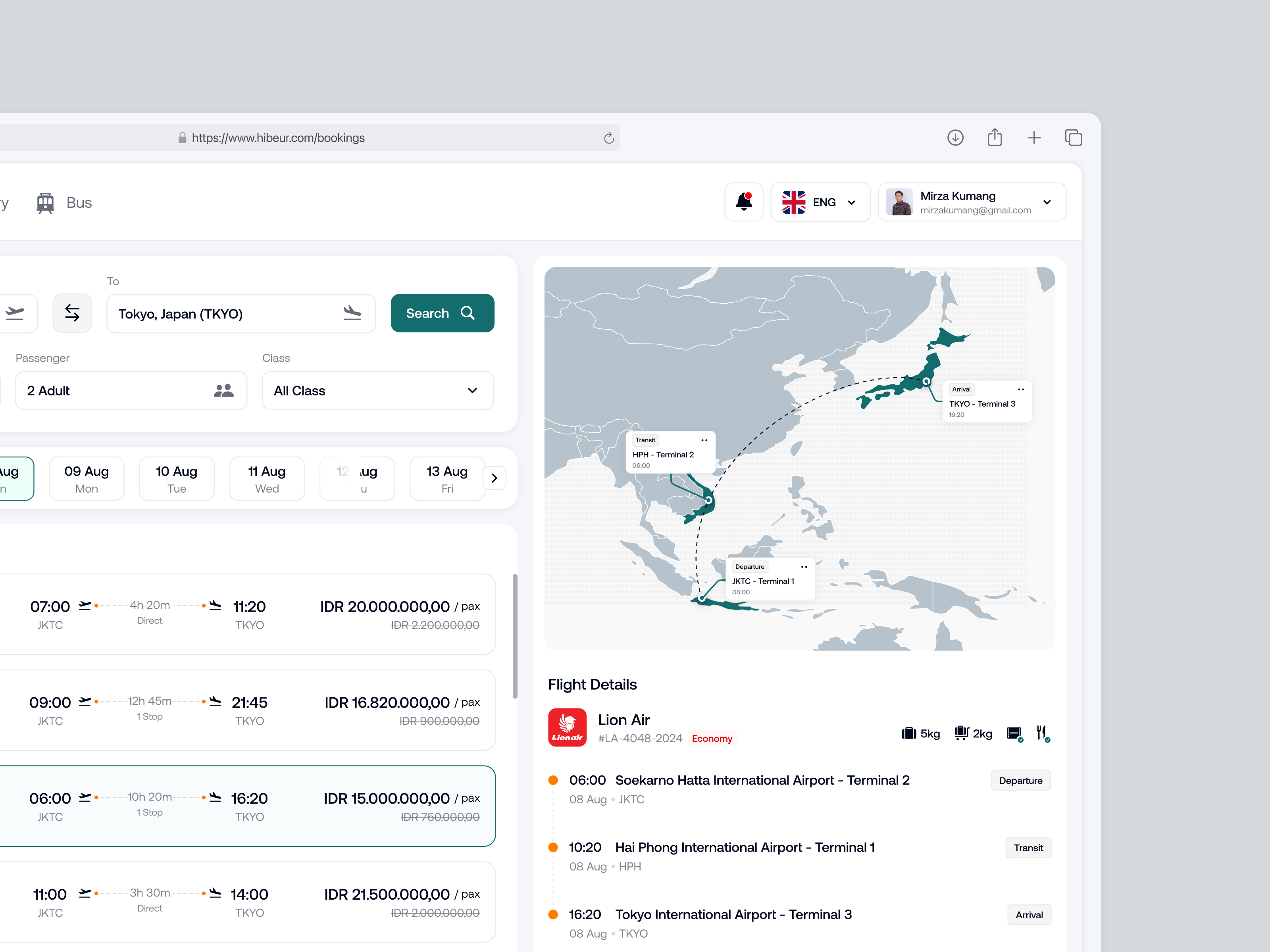Click the Search button
This screenshot has height=952, width=1270.
[x=442, y=313]
